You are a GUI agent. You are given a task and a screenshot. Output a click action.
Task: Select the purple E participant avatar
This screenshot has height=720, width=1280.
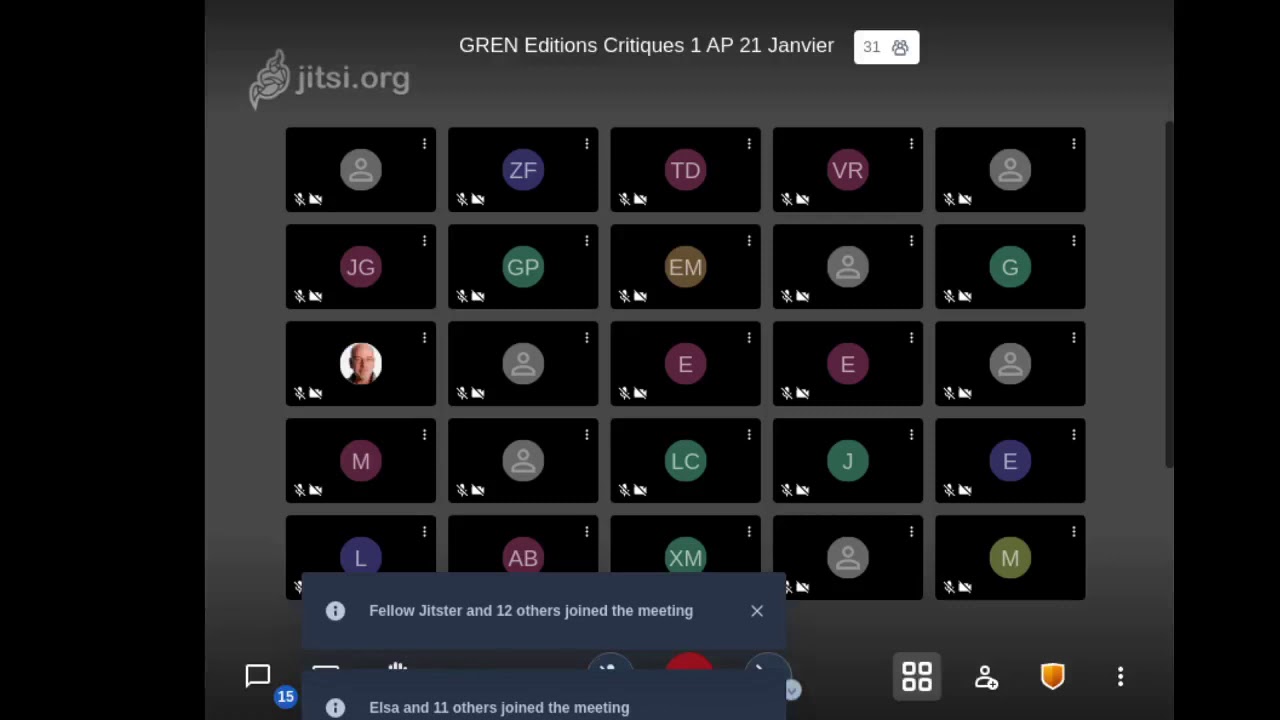1010,461
